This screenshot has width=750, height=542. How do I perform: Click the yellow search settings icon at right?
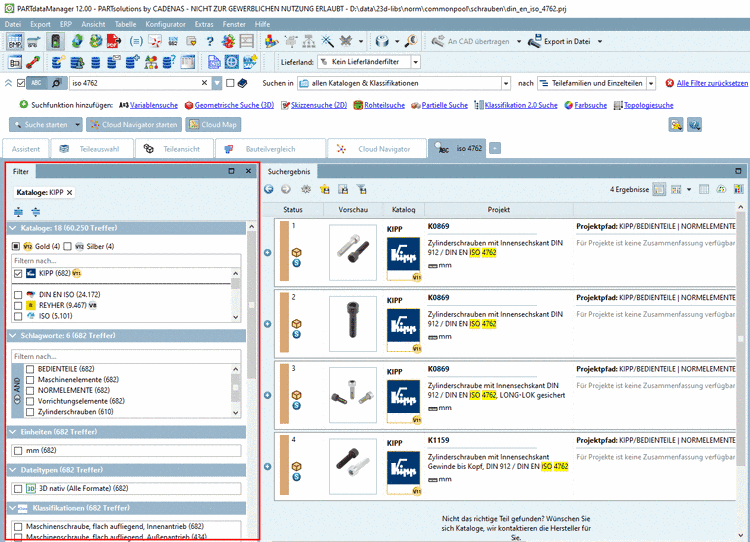pyautogui.click(x=676, y=125)
